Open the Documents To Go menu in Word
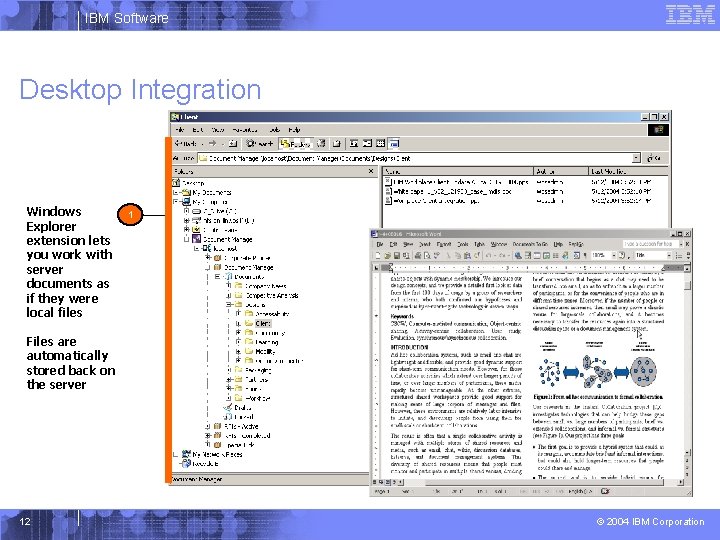Image resolution: width=720 pixels, height=540 pixels. [530, 244]
